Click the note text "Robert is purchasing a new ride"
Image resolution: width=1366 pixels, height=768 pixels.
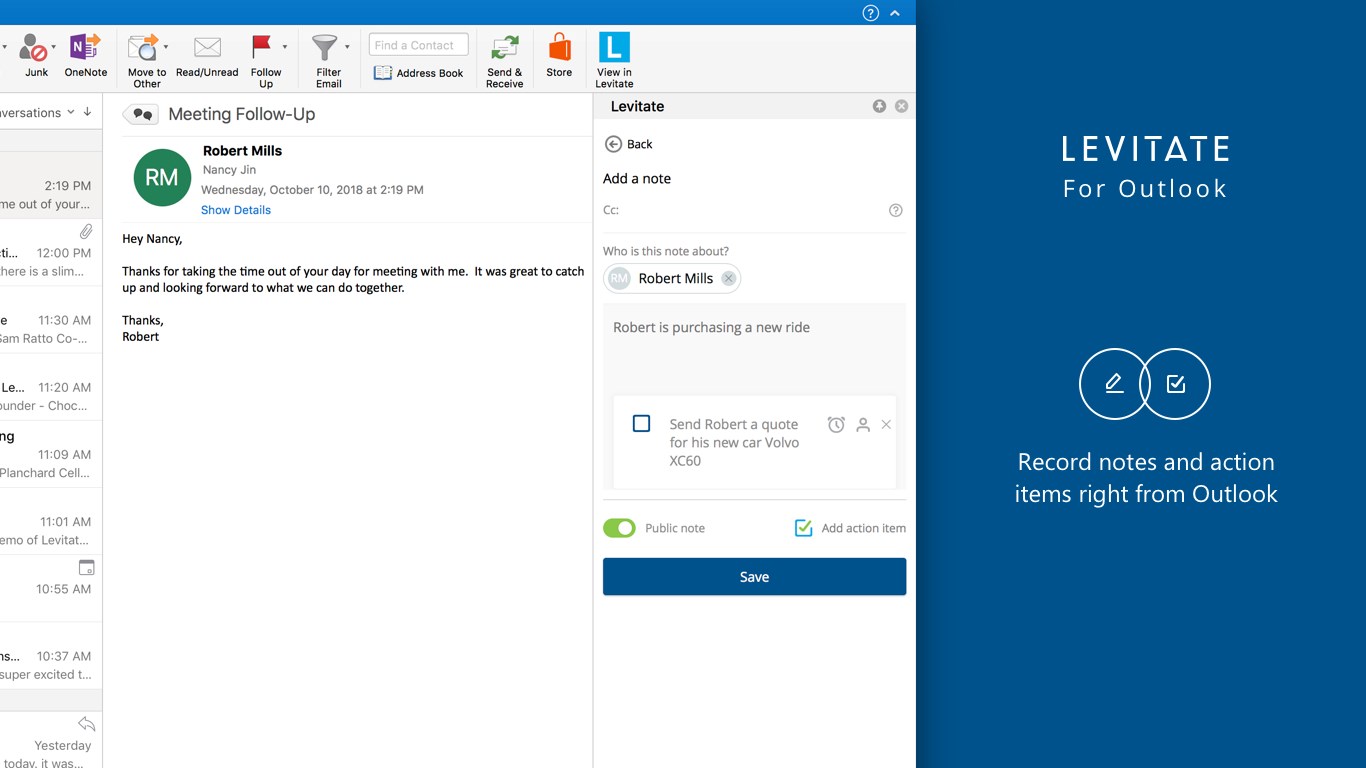click(711, 327)
